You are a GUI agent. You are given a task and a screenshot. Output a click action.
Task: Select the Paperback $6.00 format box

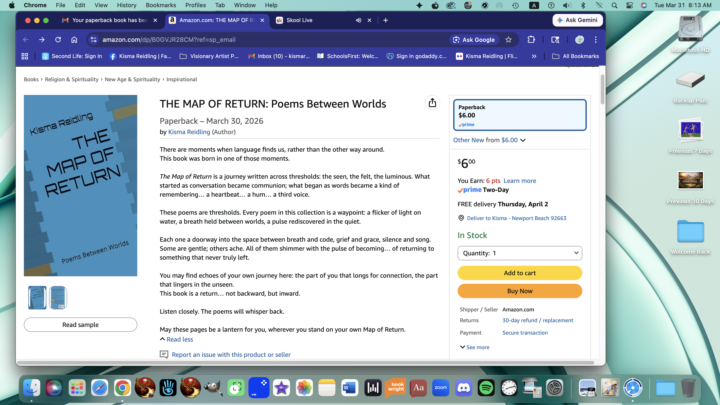[519, 115]
